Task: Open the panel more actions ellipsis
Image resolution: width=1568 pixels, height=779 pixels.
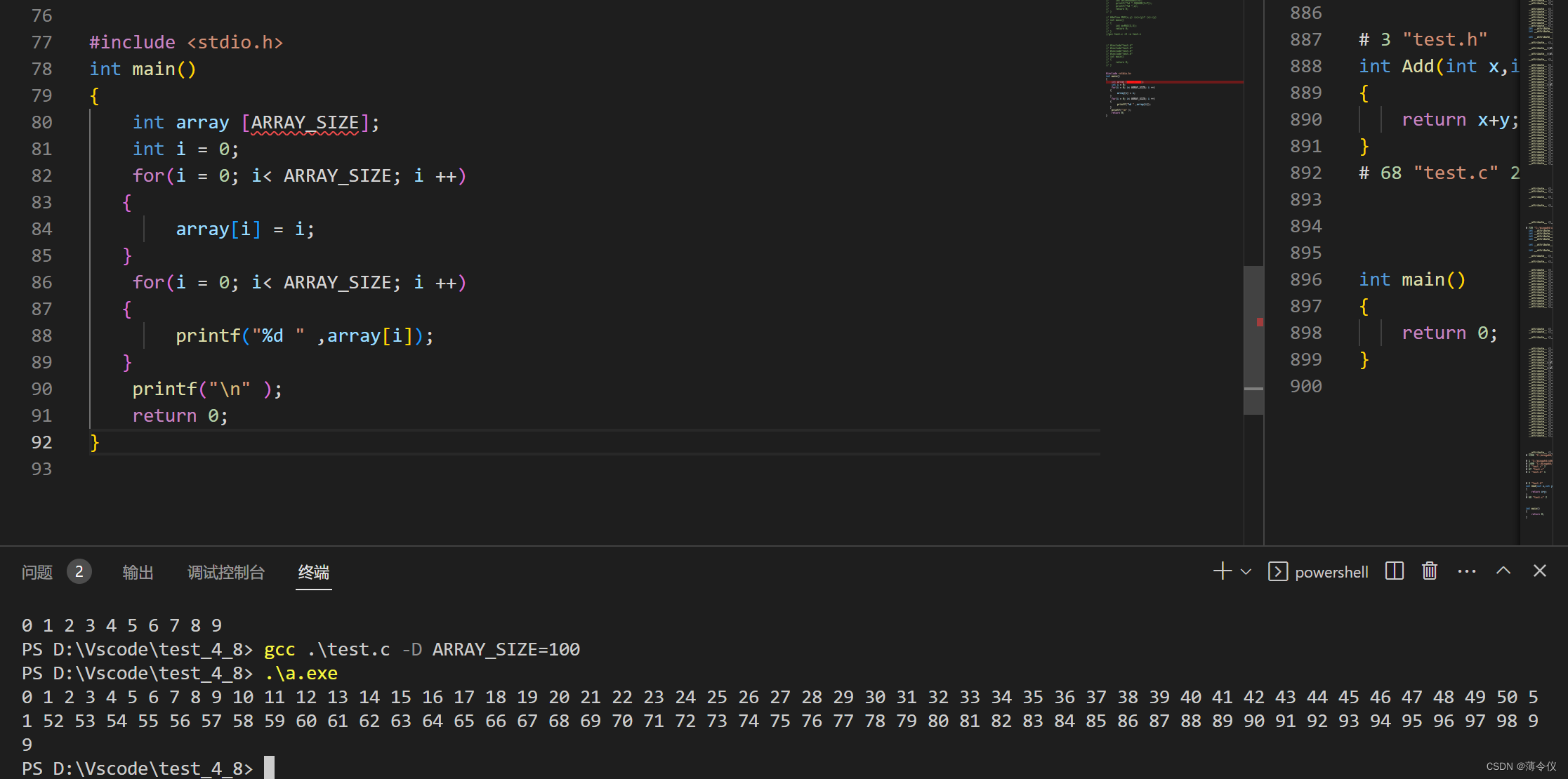Action: point(1467,571)
